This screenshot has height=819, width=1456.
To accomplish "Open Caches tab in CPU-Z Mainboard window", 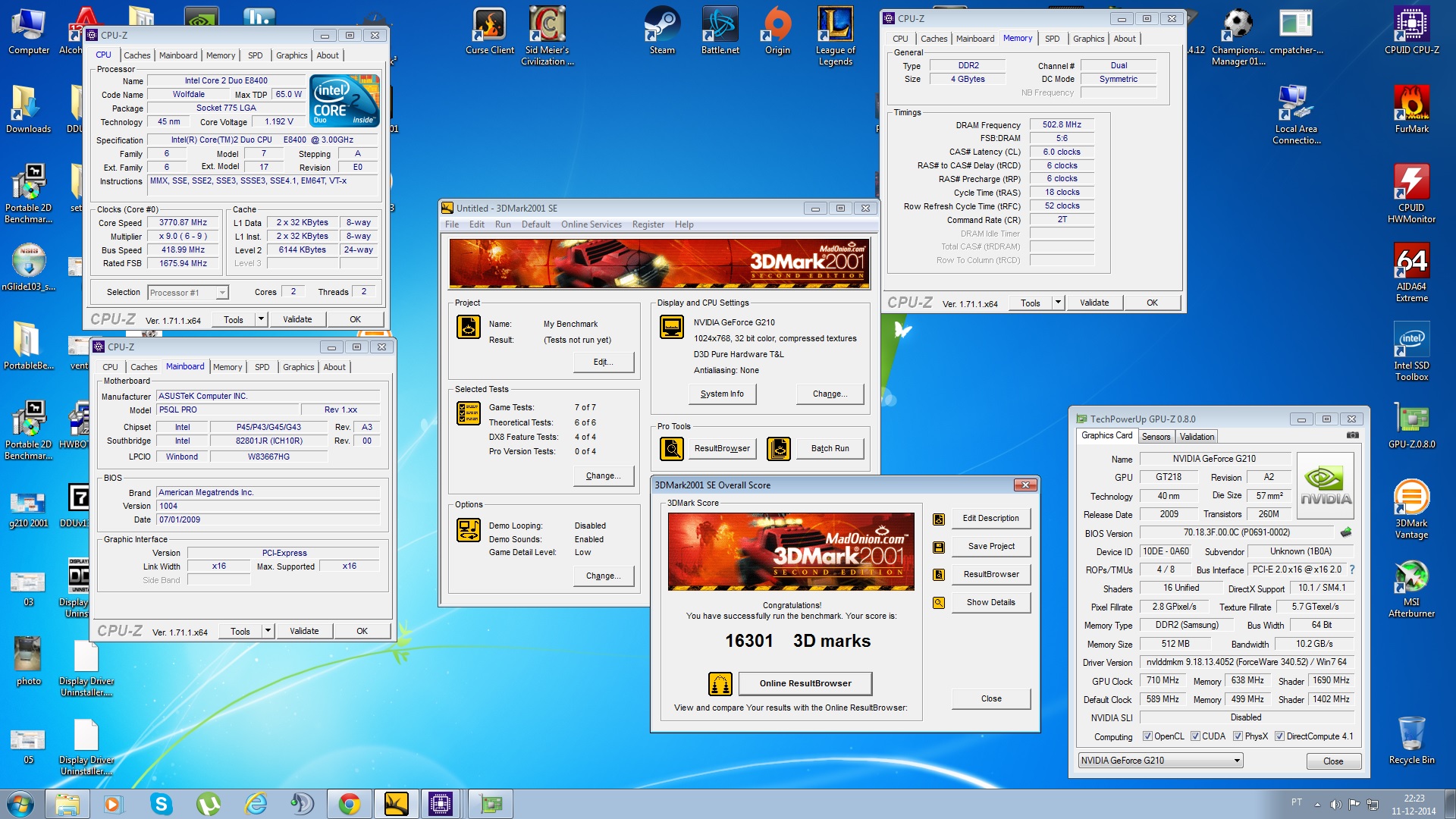I will 143,367.
